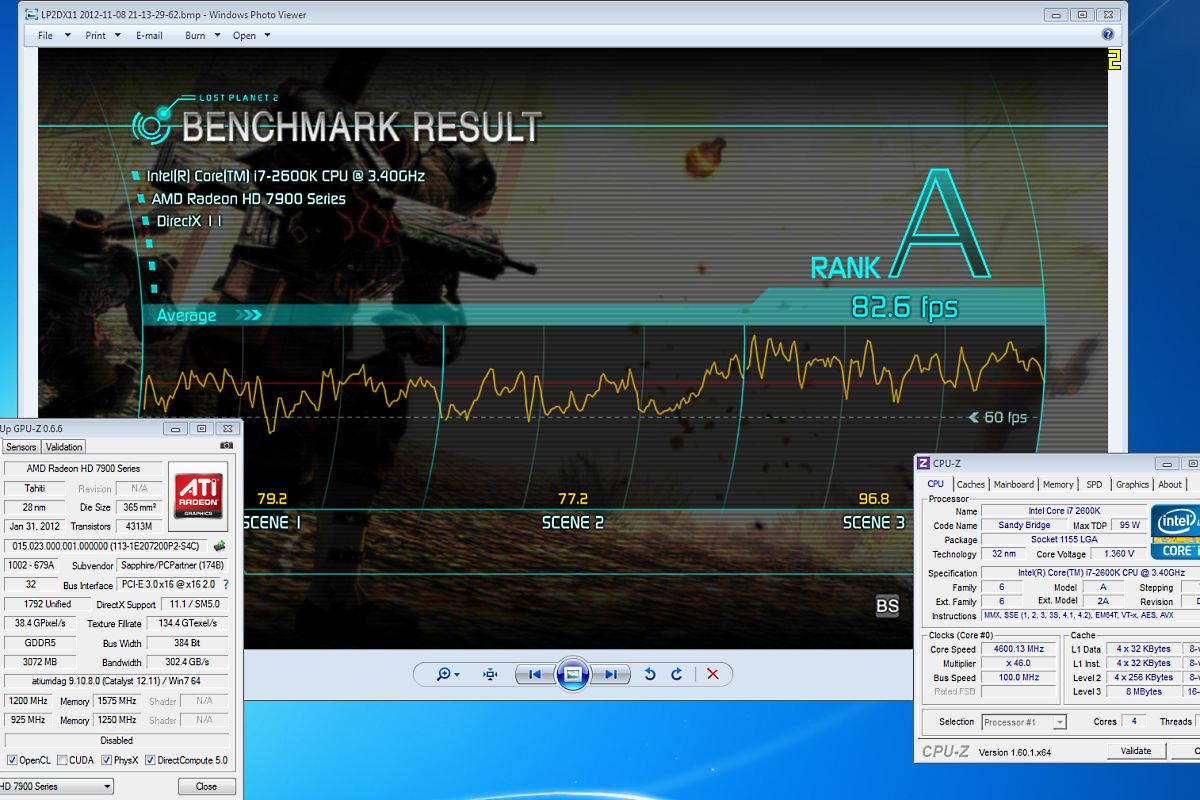Click the Validate button in CPU-Z
The width and height of the screenshot is (1200, 800).
(x=1135, y=750)
